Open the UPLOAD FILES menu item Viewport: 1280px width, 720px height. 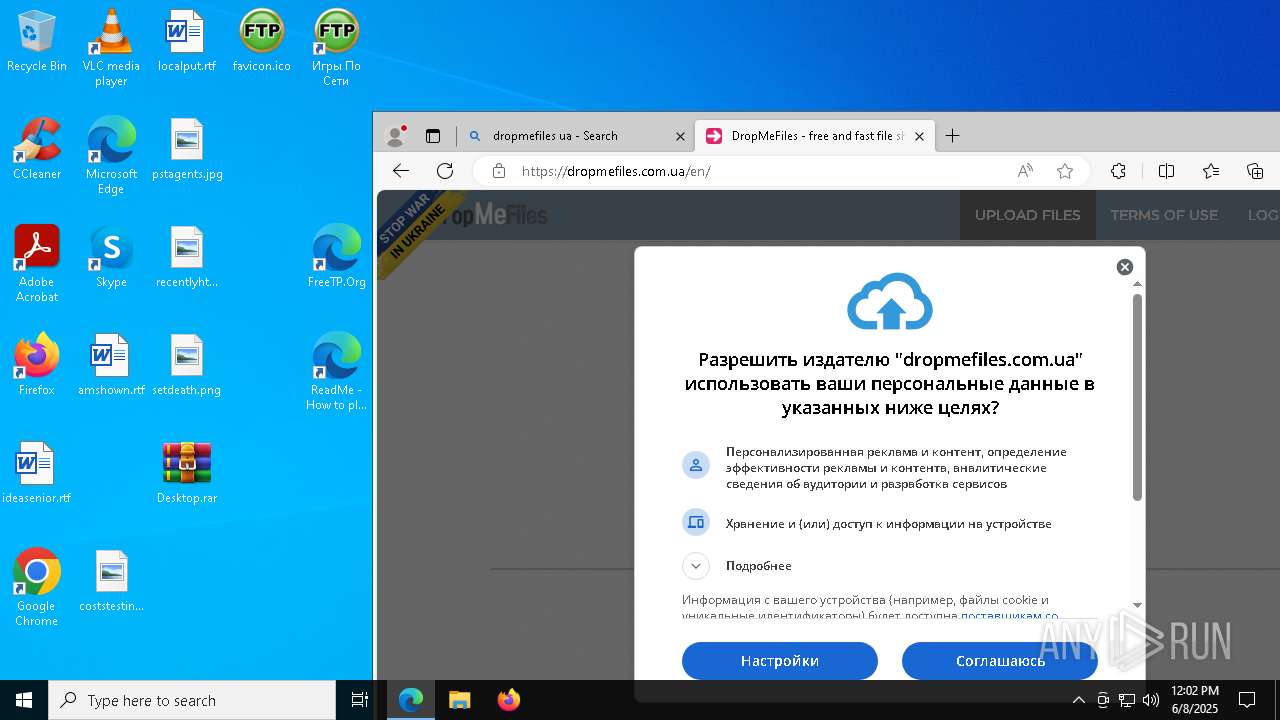click(1028, 215)
